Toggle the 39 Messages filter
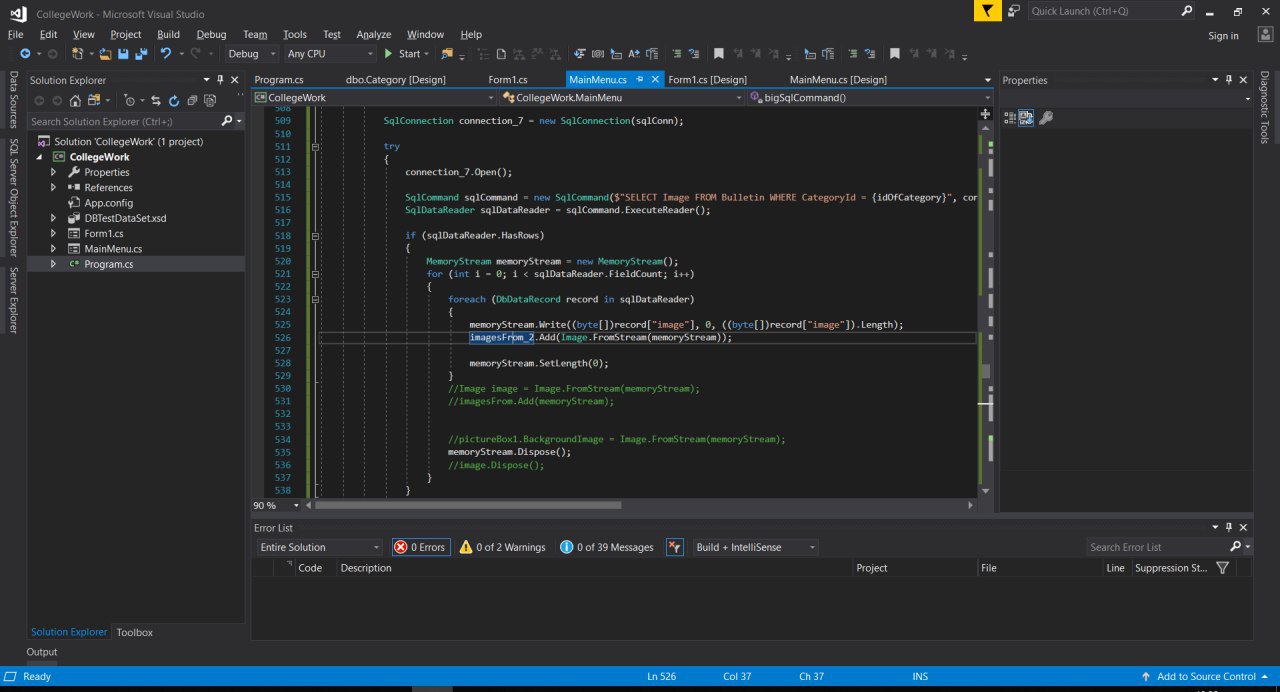This screenshot has height=692, width=1280. pyautogui.click(x=607, y=547)
